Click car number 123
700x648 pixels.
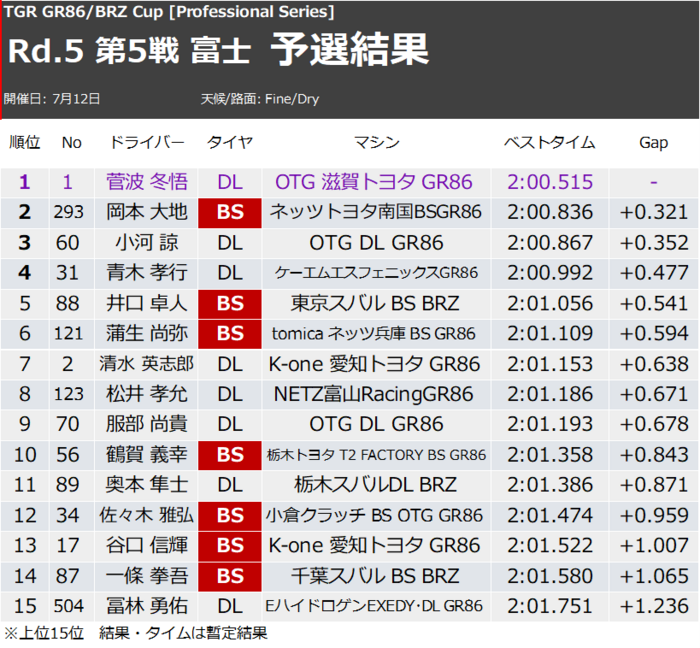point(69,395)
